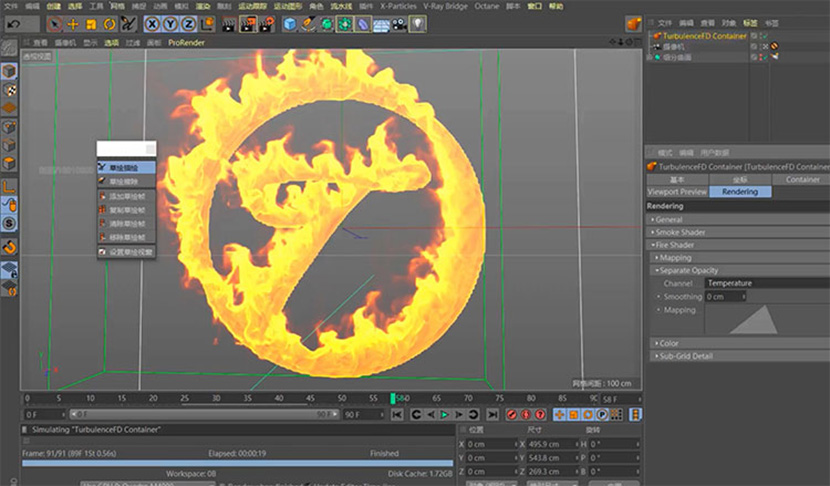Image resolution: width=830 pixels, height=486 pixels.
Task: Open the X-Particles menu
Action: click(398, 6)
